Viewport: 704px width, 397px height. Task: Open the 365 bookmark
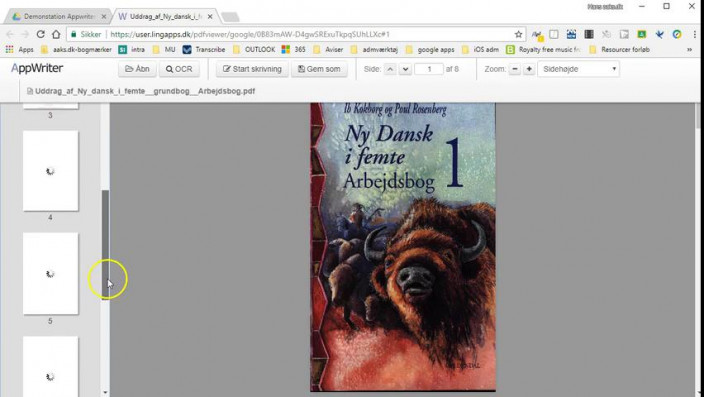(x=294, y=49)
